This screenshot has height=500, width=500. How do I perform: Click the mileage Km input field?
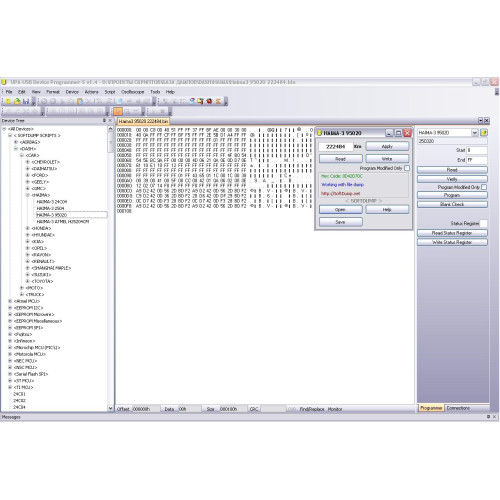pos(336,147)
